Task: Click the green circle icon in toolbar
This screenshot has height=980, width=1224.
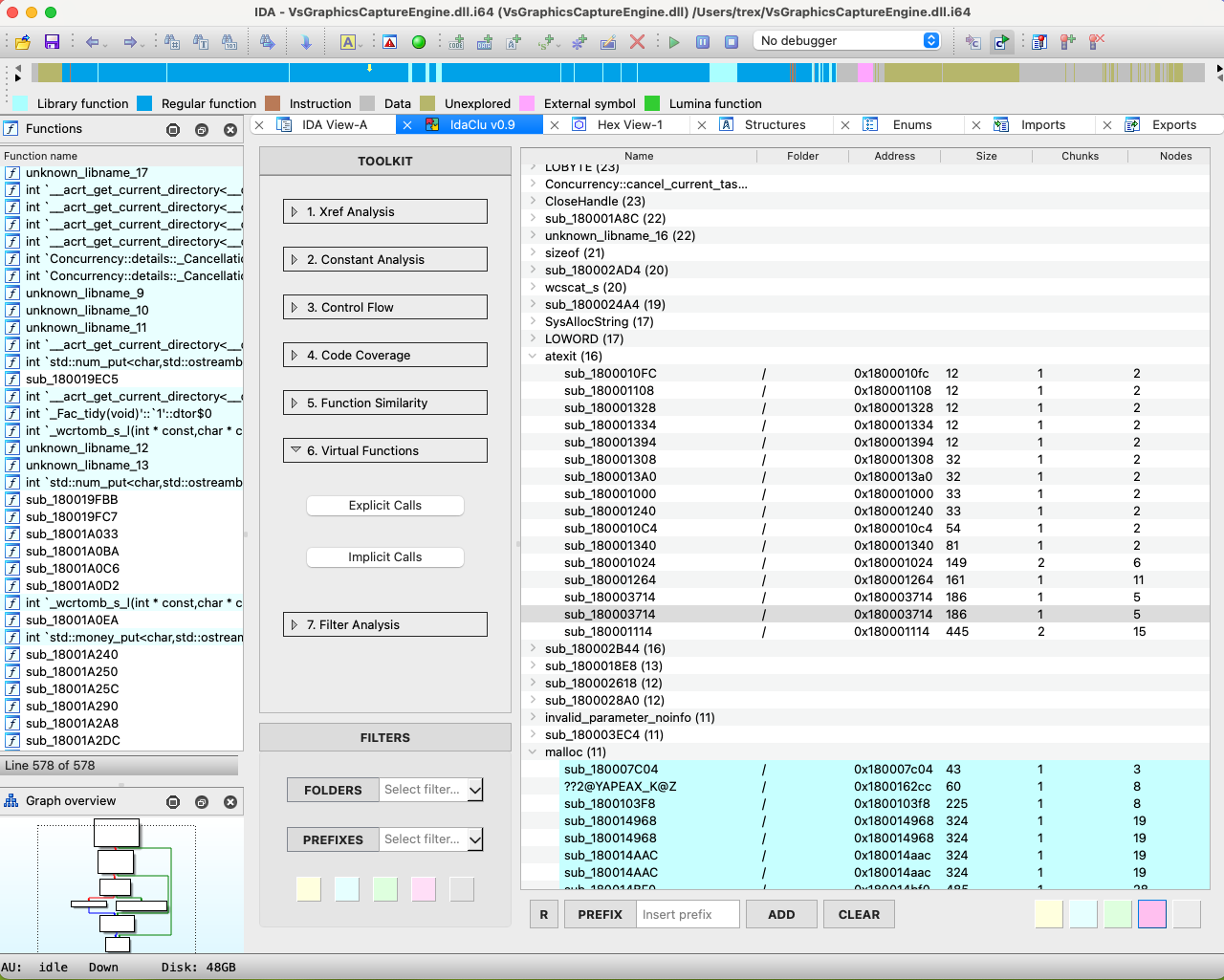Action: 419,42
